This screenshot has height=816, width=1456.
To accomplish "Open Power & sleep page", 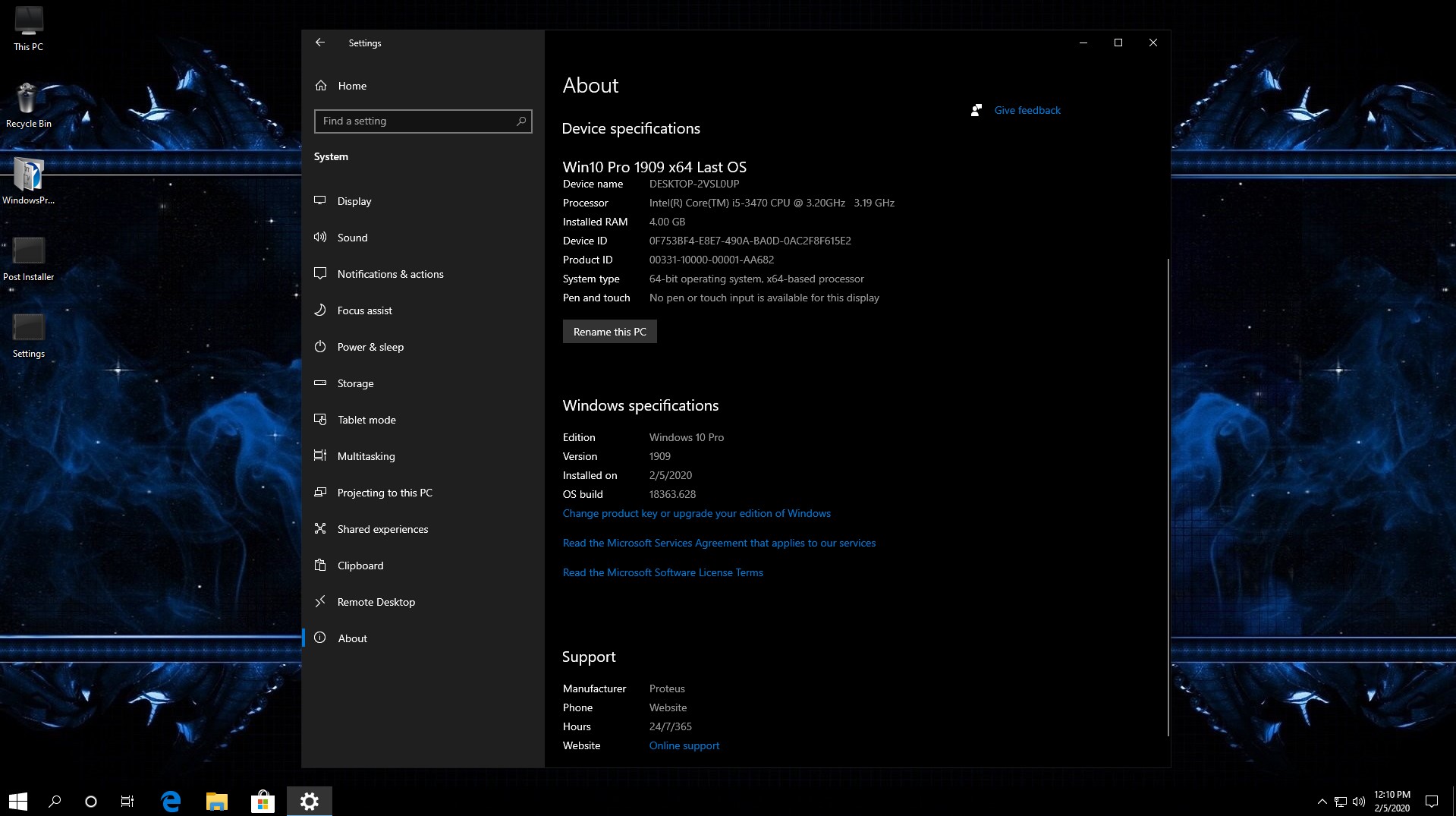I will (423, 347).
